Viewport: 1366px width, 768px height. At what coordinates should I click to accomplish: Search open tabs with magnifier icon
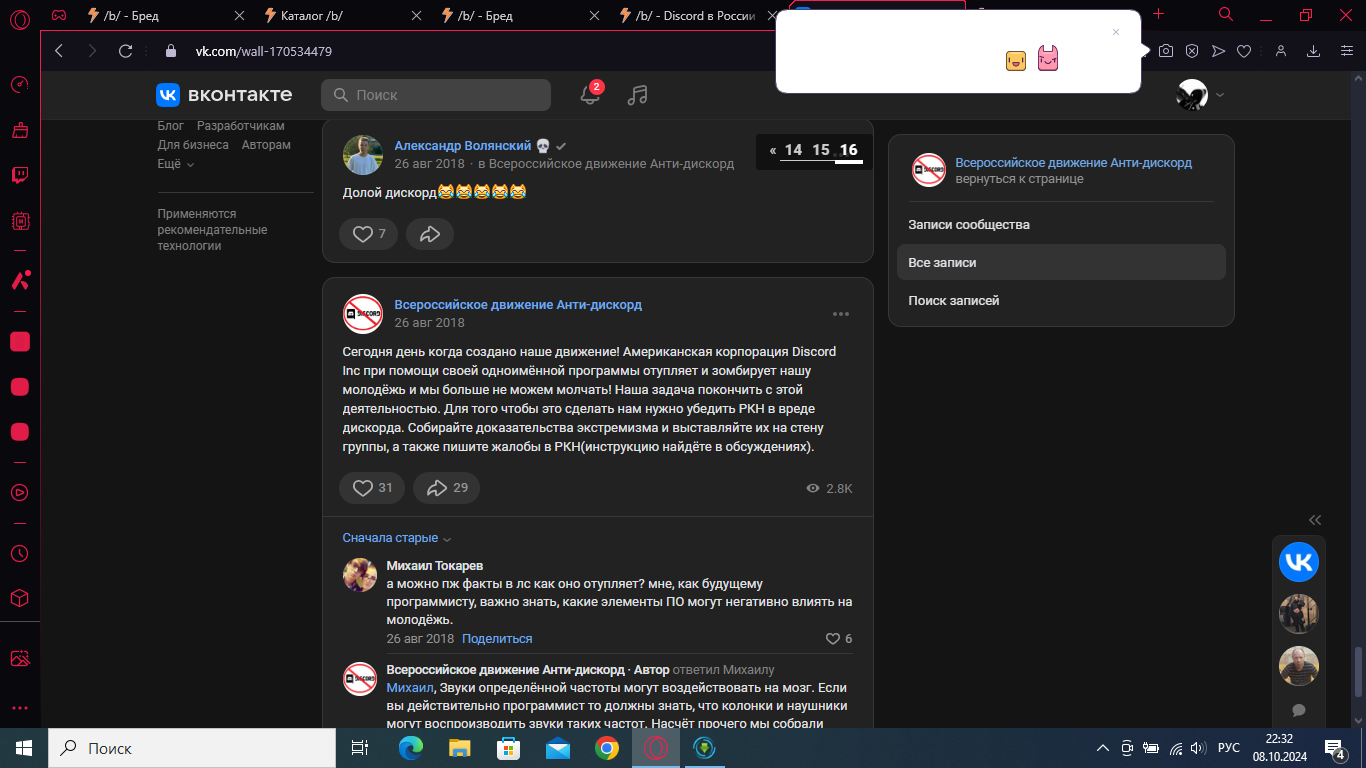click(1226, 14)
